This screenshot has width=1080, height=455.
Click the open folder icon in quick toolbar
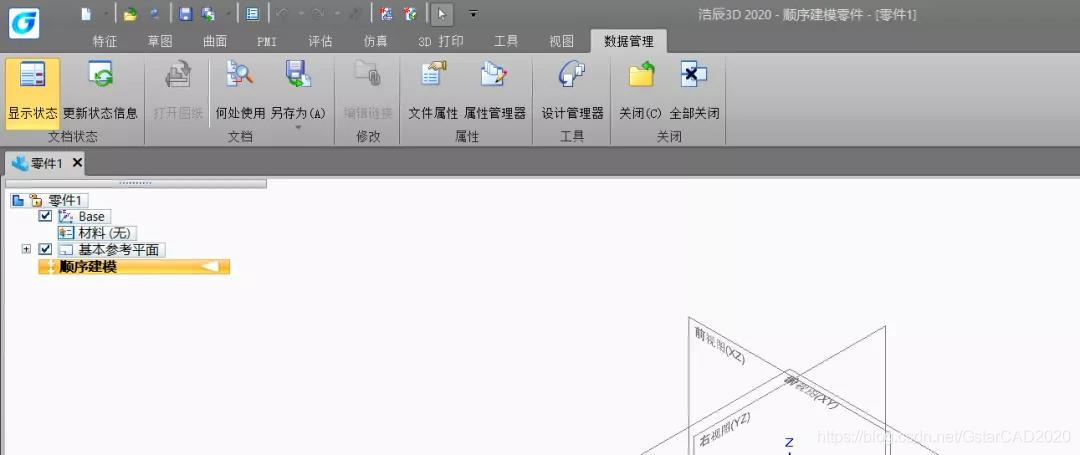[129, 14]
